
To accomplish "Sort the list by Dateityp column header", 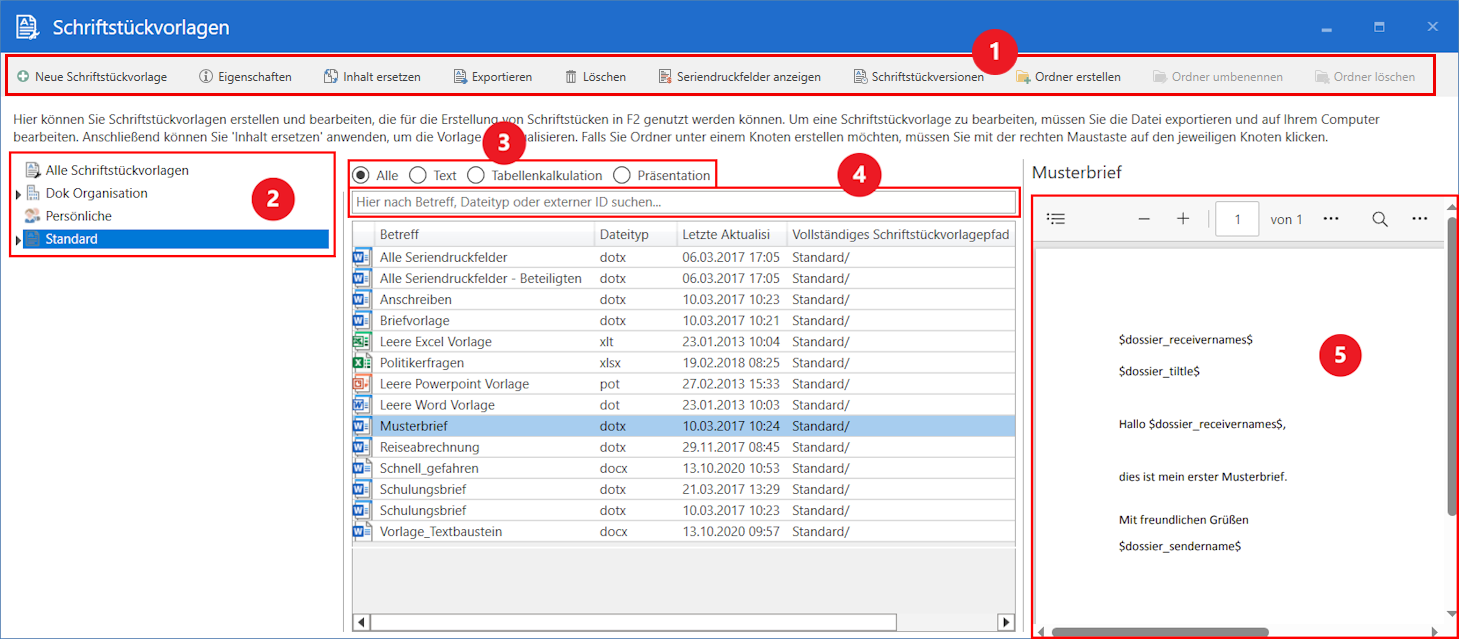I will tap(624, 234).
